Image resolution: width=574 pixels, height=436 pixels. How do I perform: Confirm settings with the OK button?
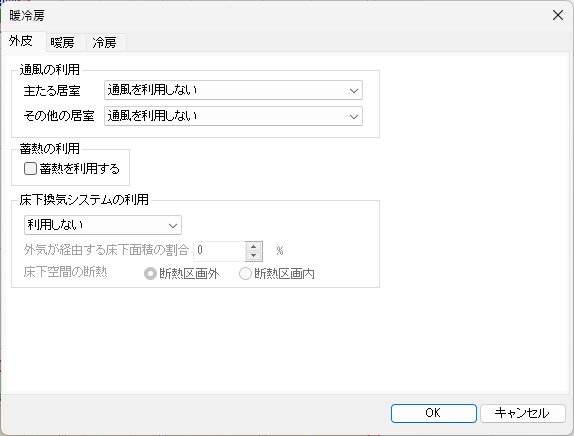coord(433,413)
